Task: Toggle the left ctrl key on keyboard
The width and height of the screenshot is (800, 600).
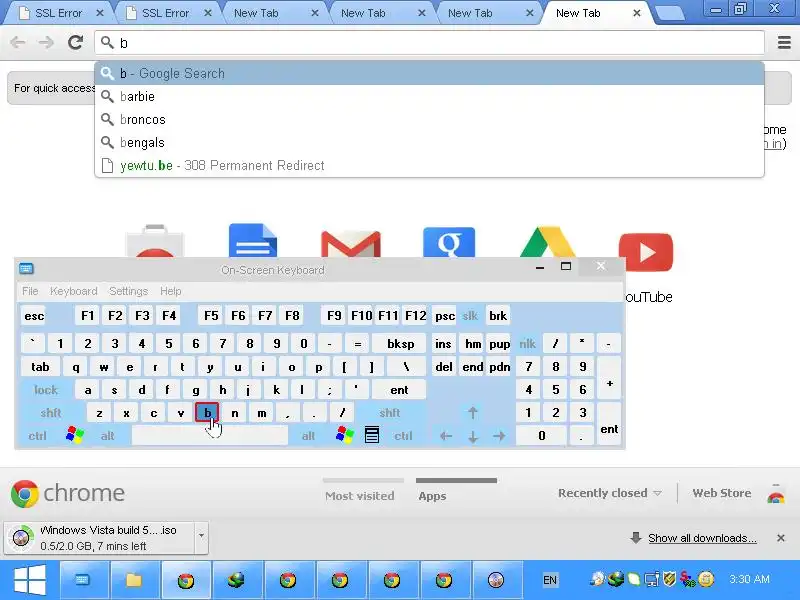Action: (37, 436)
